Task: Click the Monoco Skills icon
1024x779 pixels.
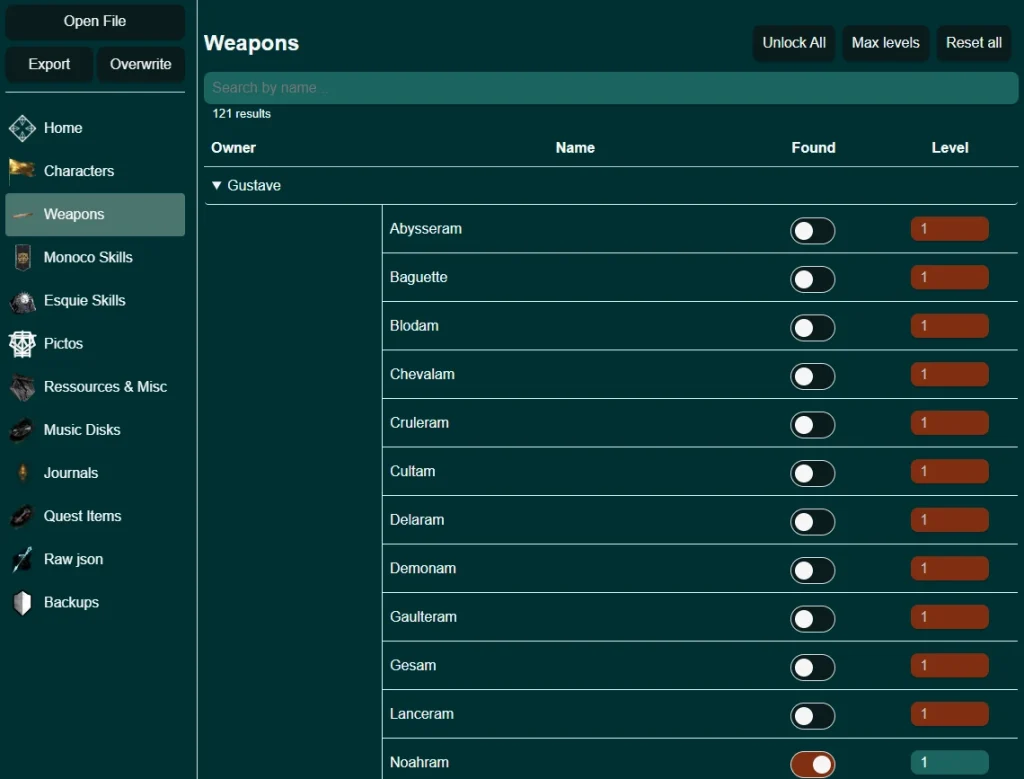Action: tap(22, 258)
